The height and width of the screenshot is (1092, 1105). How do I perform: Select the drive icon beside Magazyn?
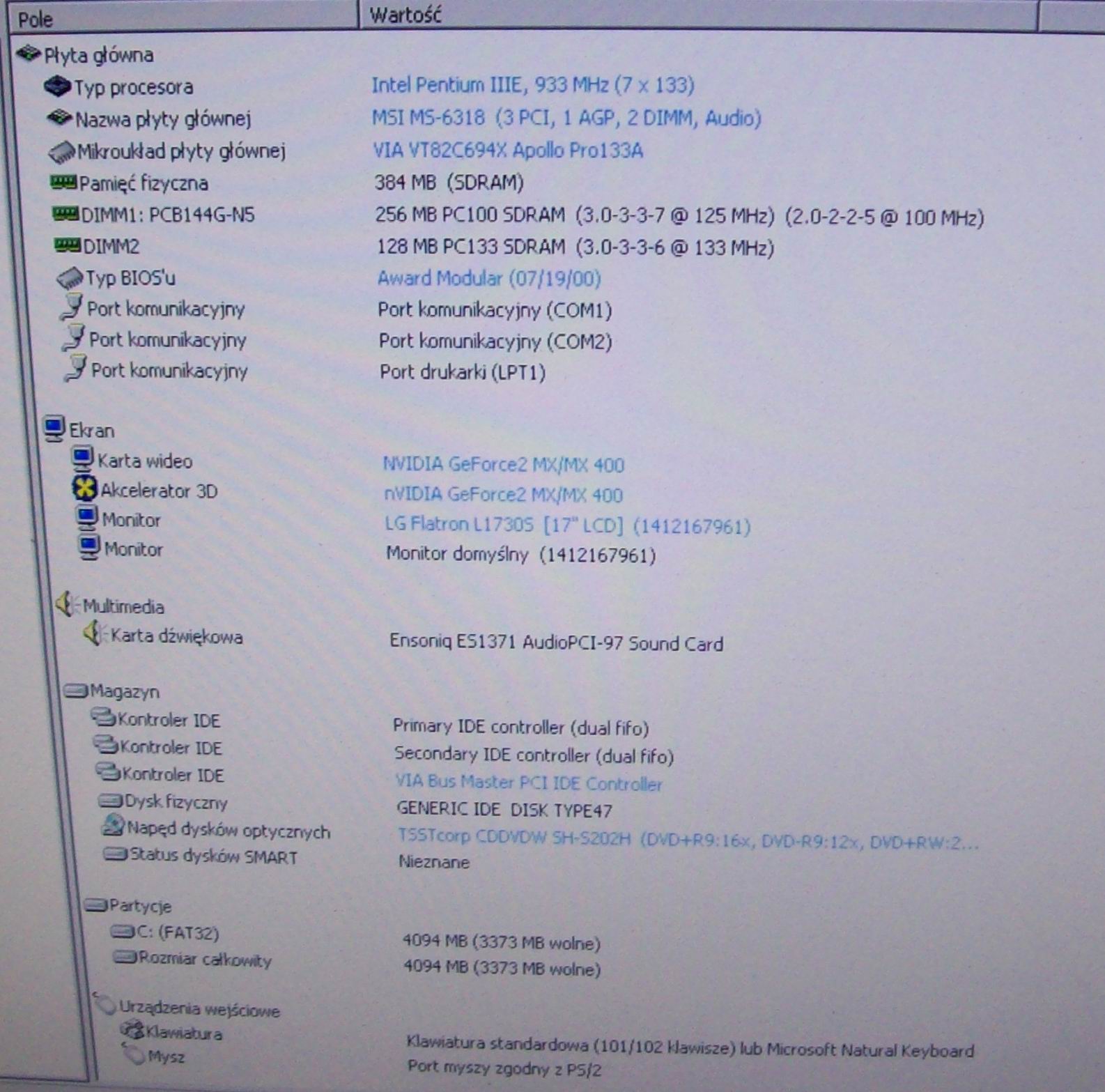coord(76,691)
